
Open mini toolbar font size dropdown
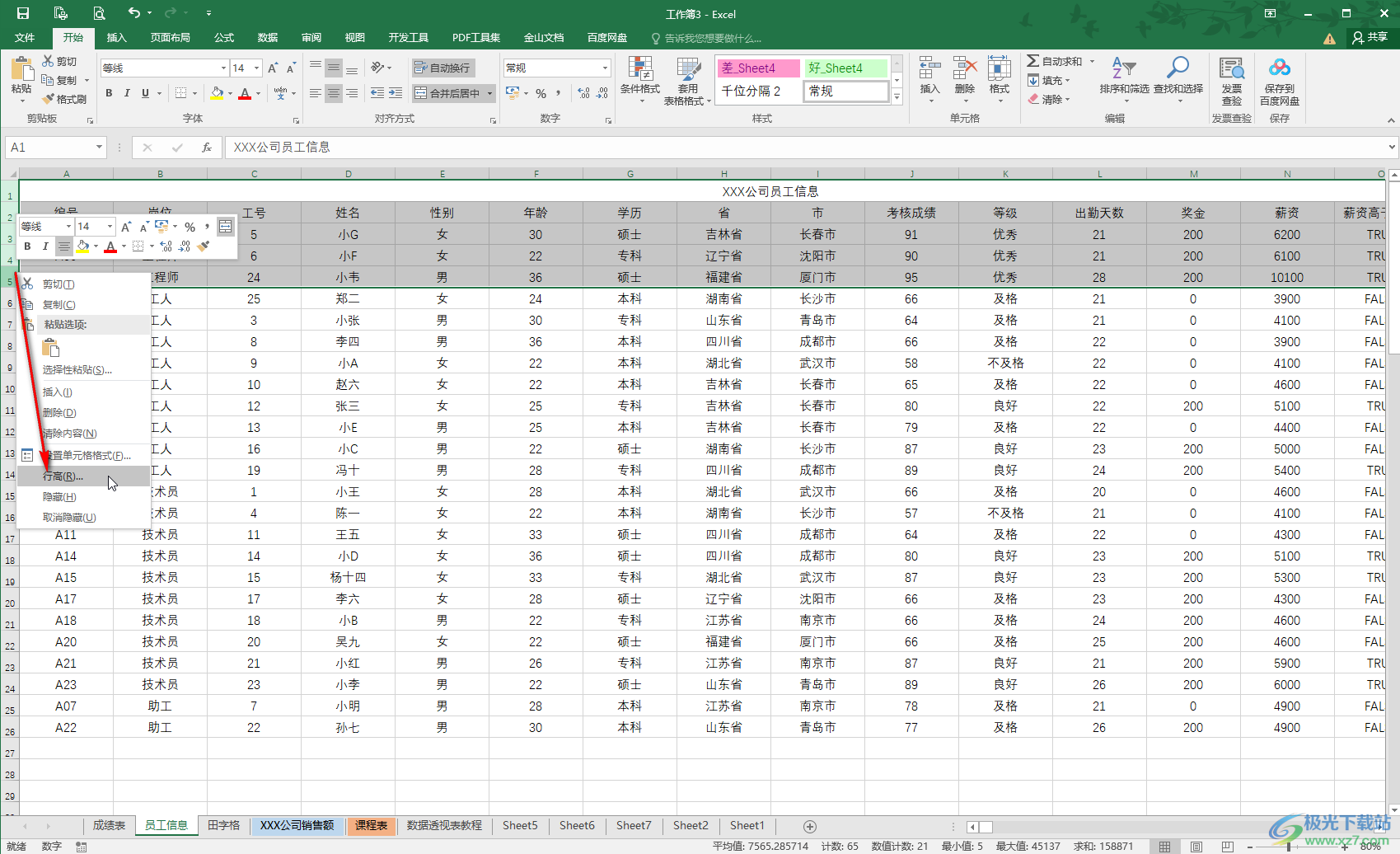point(109,226)
